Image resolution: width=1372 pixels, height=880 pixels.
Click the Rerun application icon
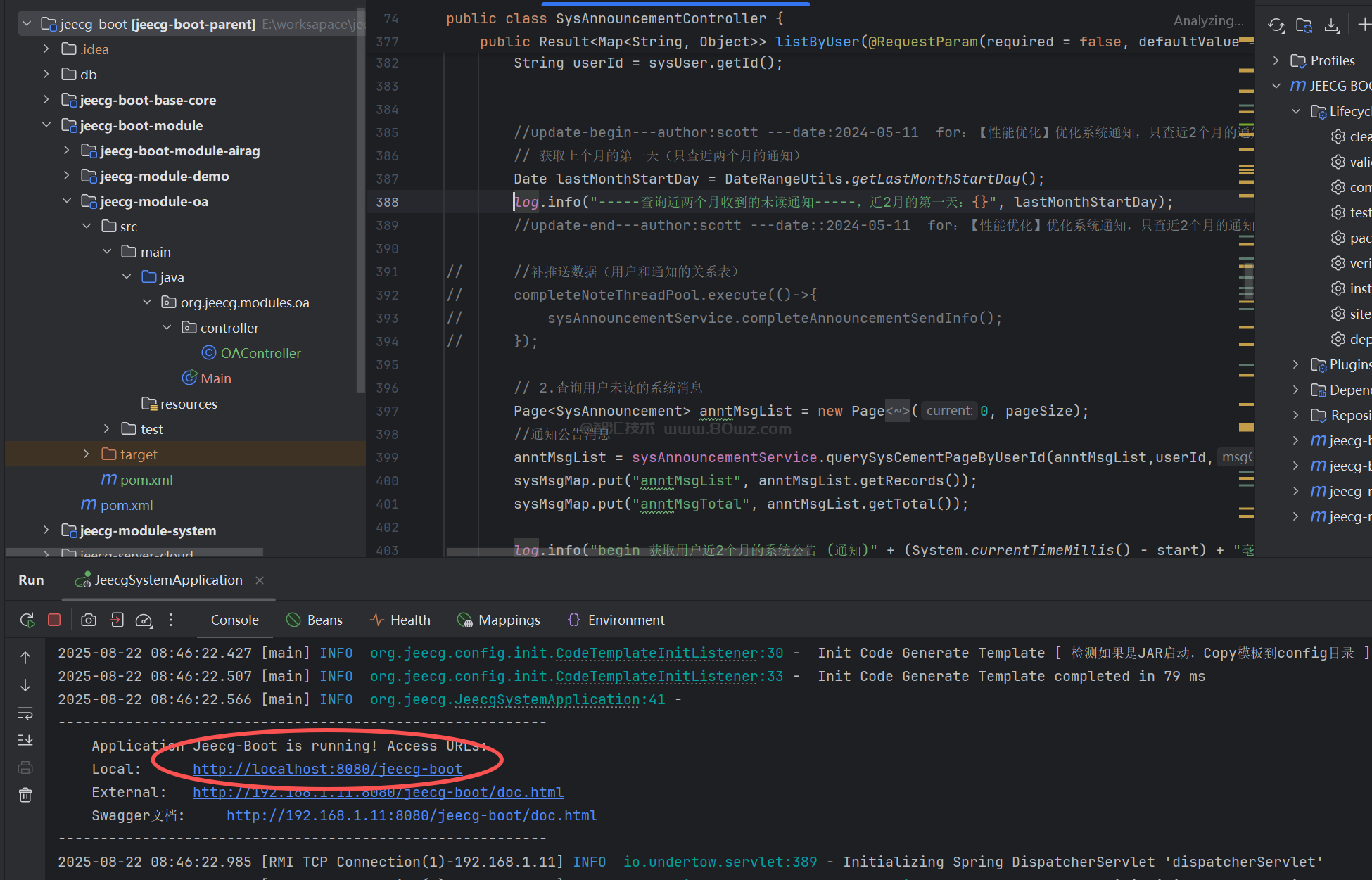click(27, 620)
